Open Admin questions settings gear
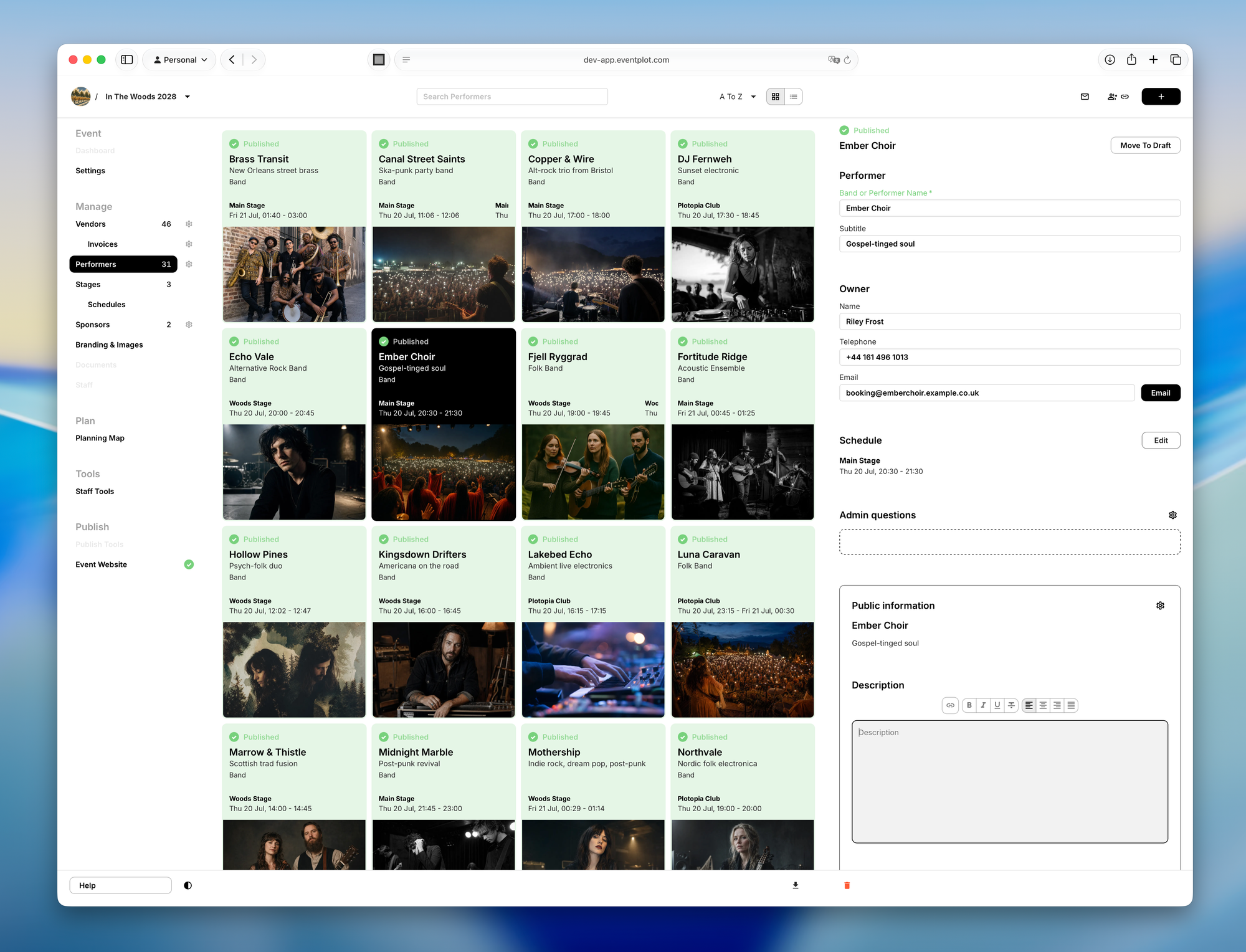 point(1172,515)
